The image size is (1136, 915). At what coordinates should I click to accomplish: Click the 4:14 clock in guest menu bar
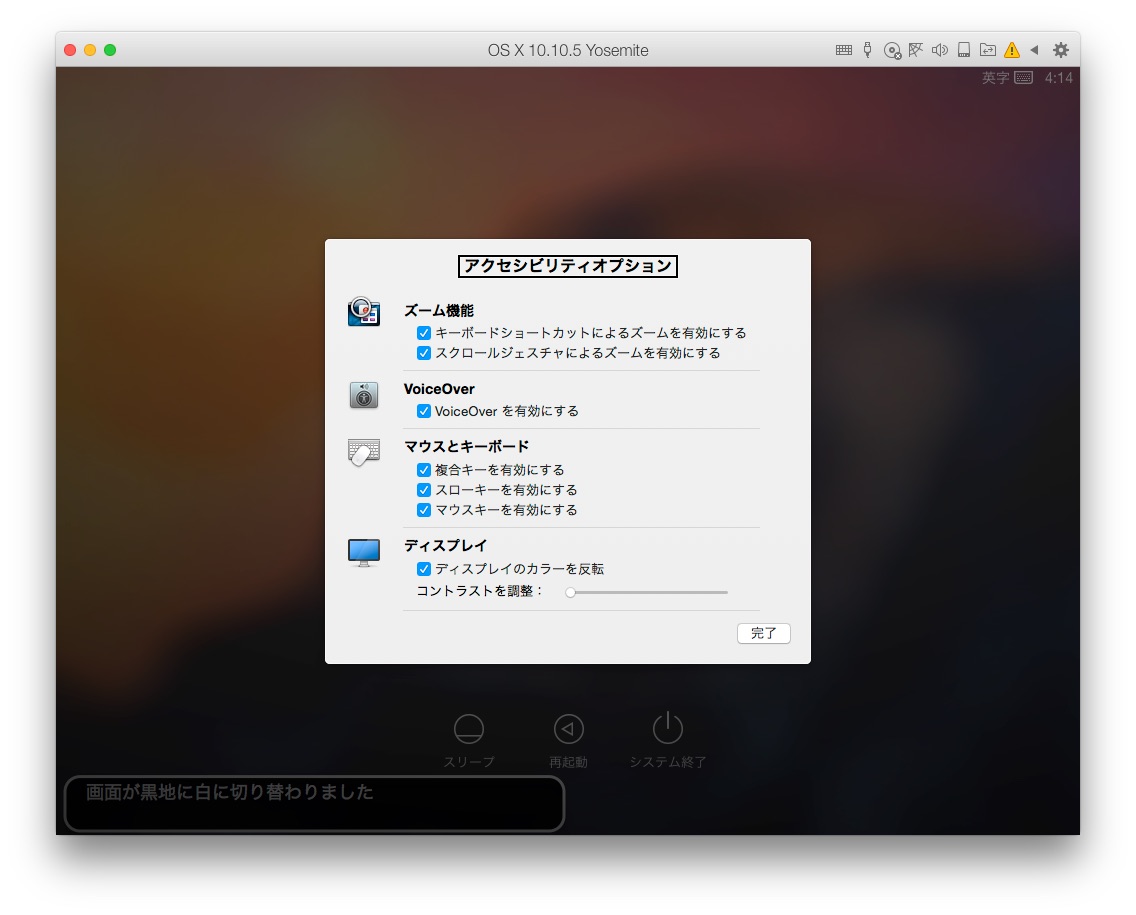click(x=1058, y=78)
